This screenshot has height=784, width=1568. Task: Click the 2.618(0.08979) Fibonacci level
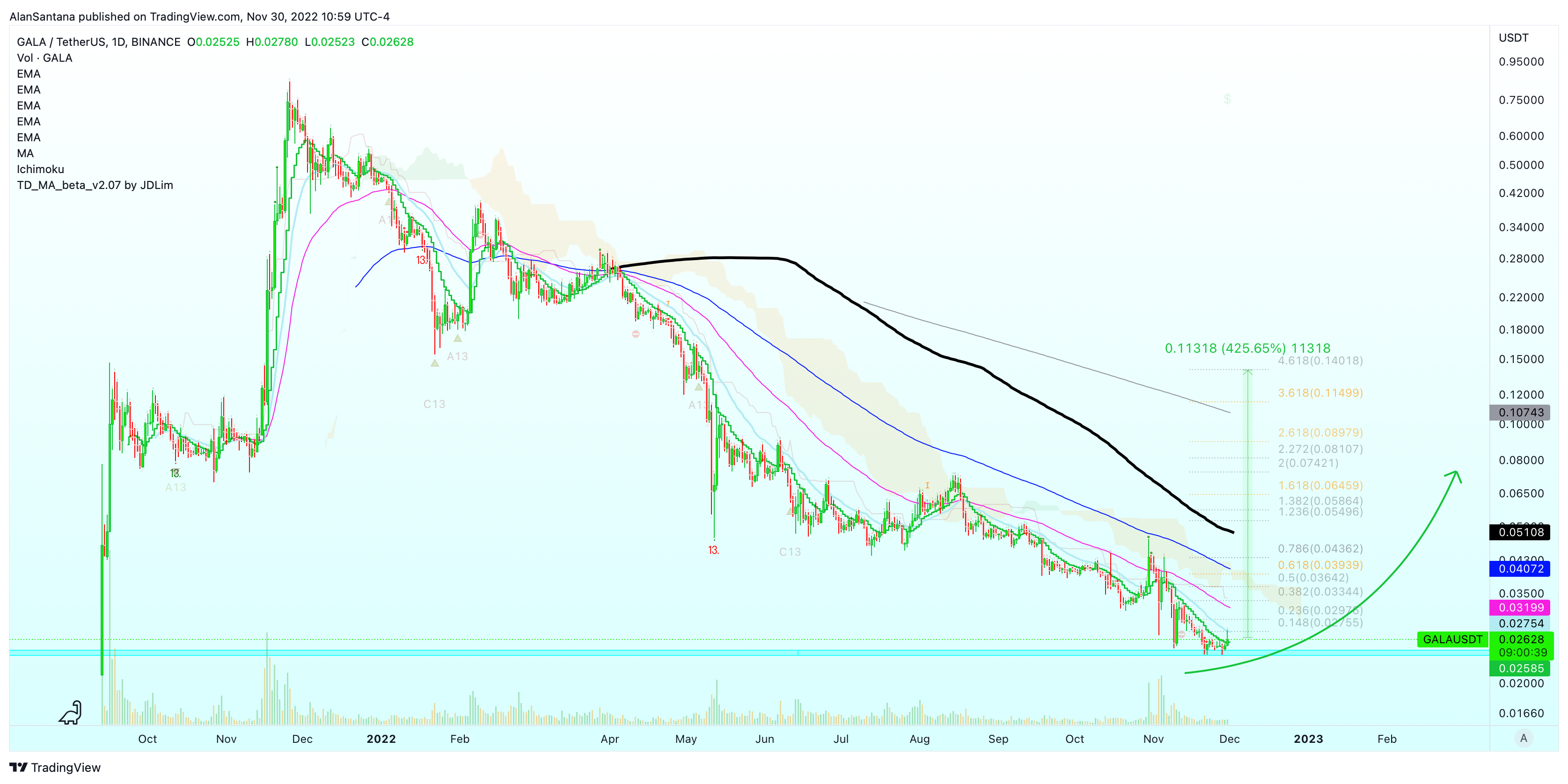(1320, 432)
